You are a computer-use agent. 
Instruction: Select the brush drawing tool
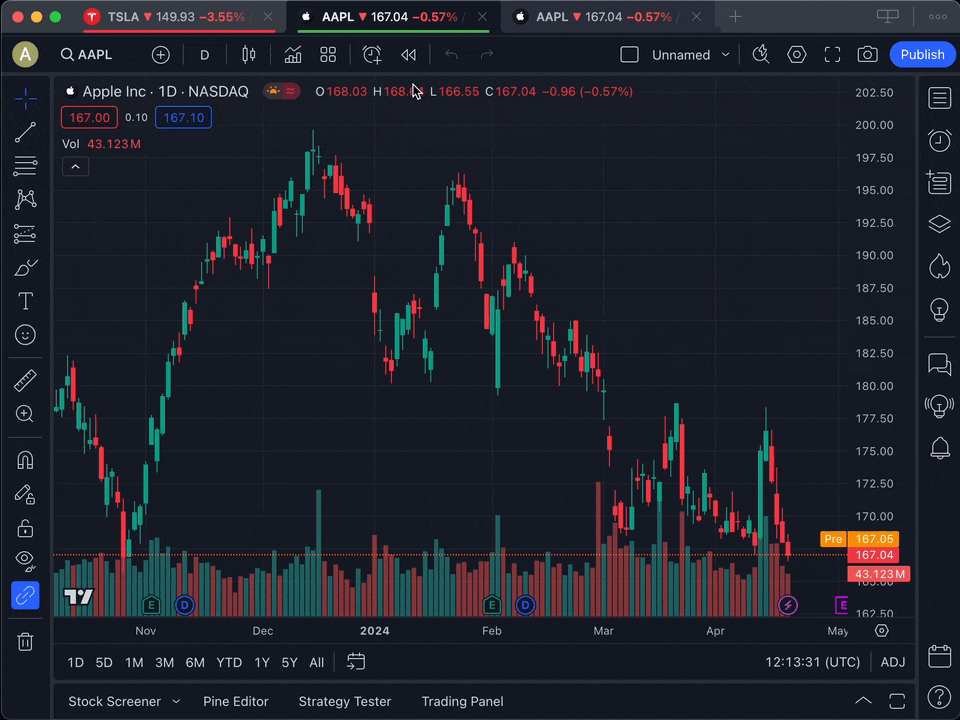pyautogui.click(x=25, y=268)
